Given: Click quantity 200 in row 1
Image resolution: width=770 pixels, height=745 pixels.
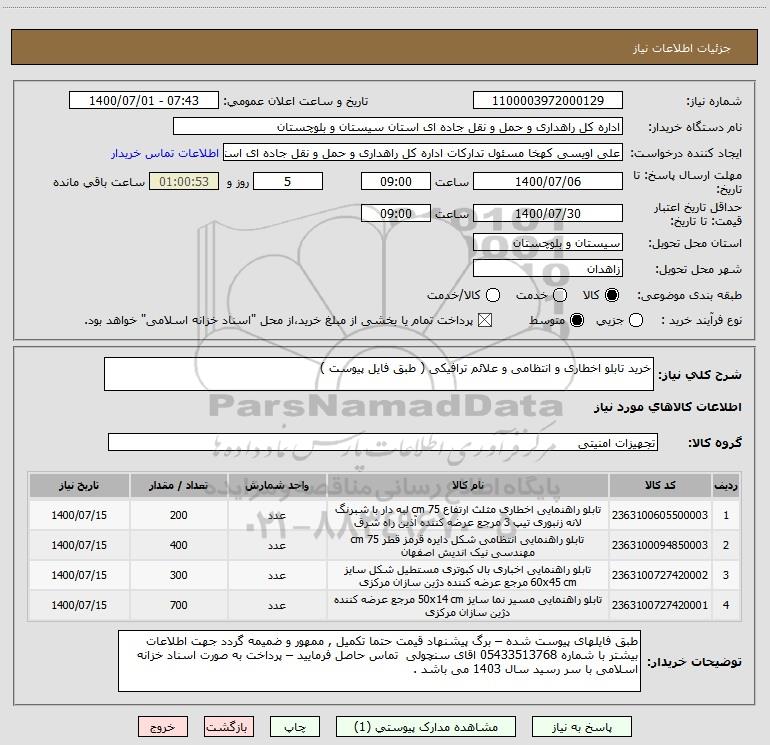Looking at the screenshot, I should pyautogui.click(x=179, y=515).
